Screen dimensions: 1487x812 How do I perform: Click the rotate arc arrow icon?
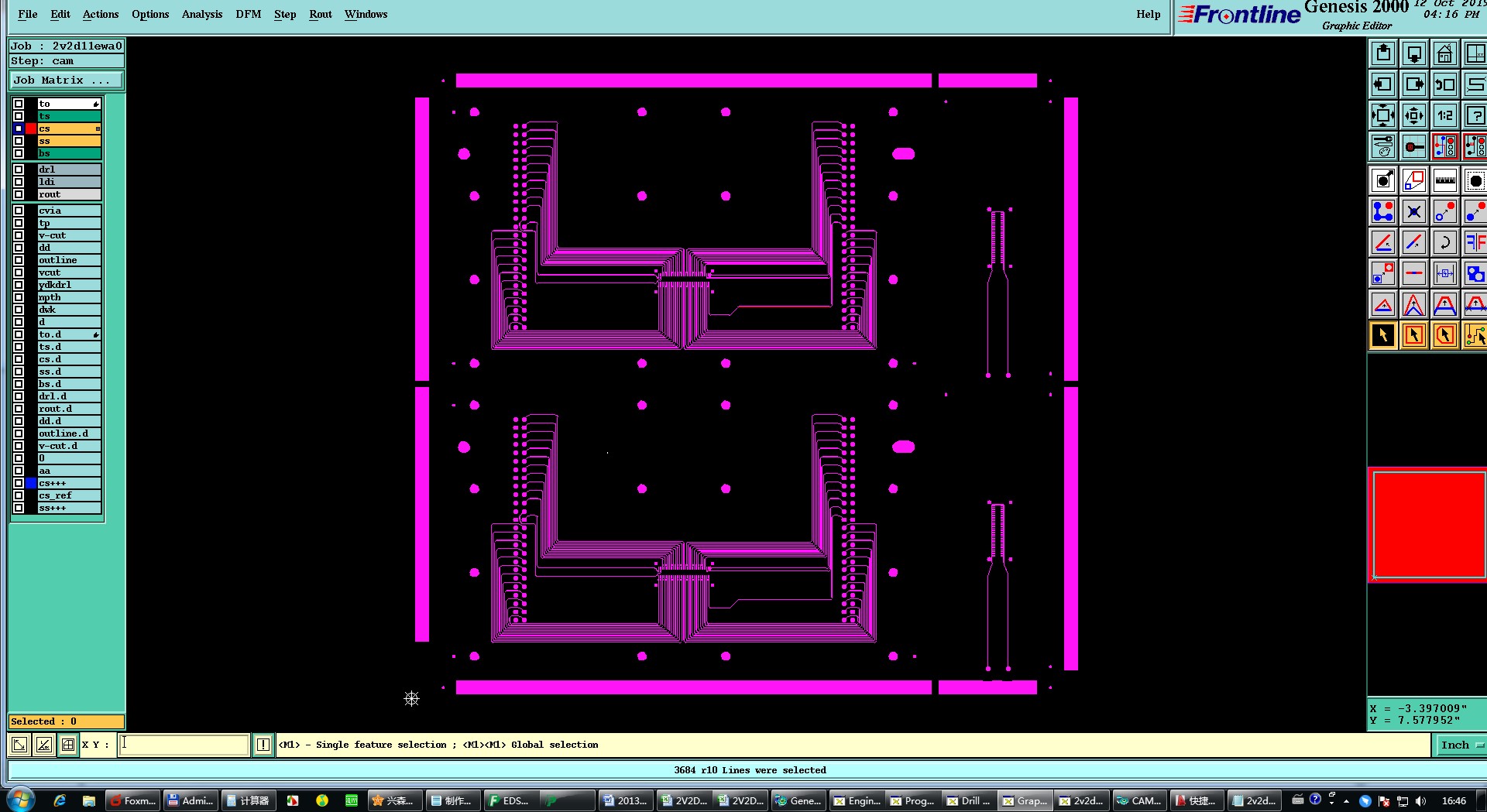coord(1445,242)
